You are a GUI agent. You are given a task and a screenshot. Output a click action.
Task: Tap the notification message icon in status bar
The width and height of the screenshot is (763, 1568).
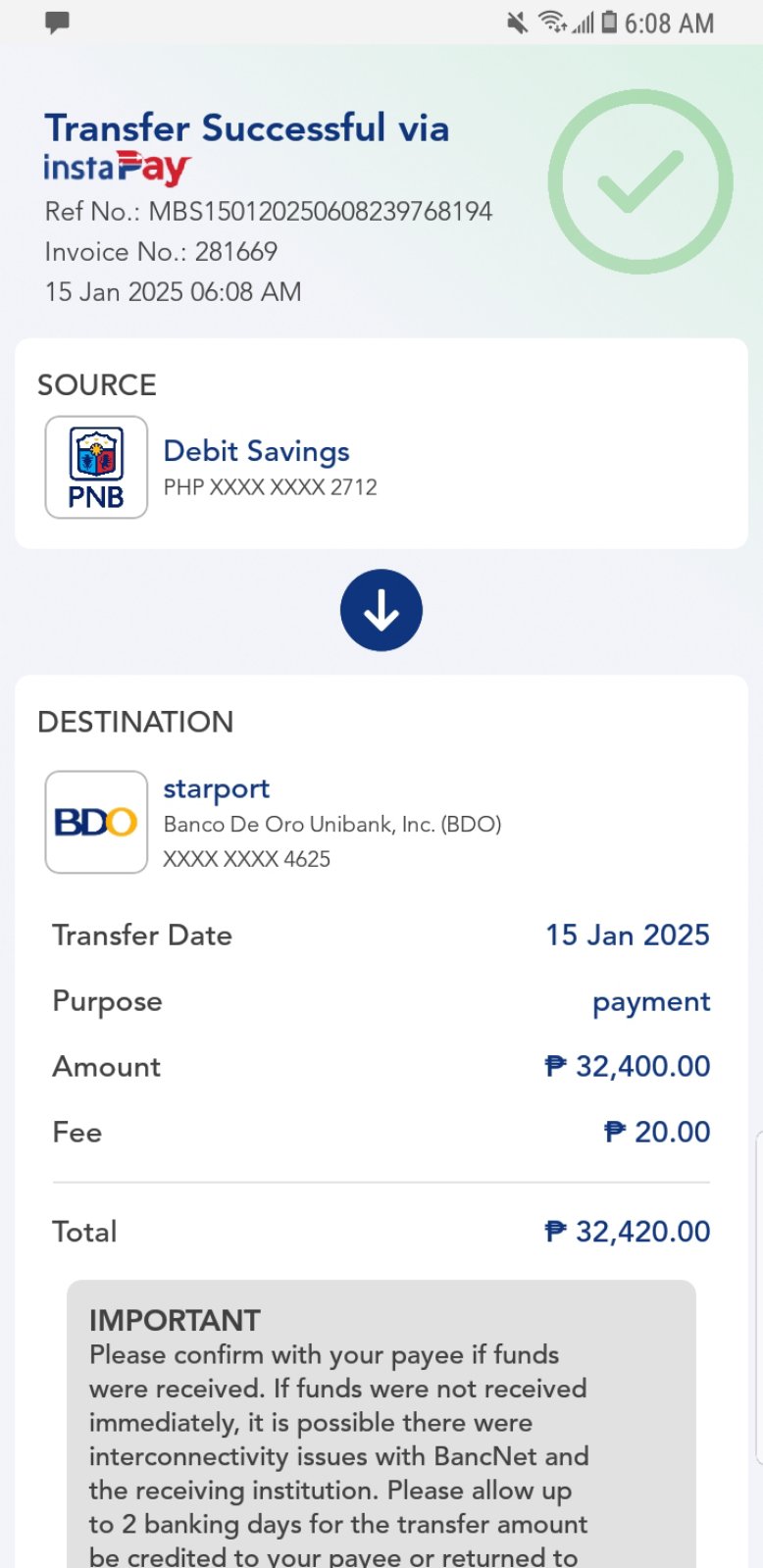[58, 23]
